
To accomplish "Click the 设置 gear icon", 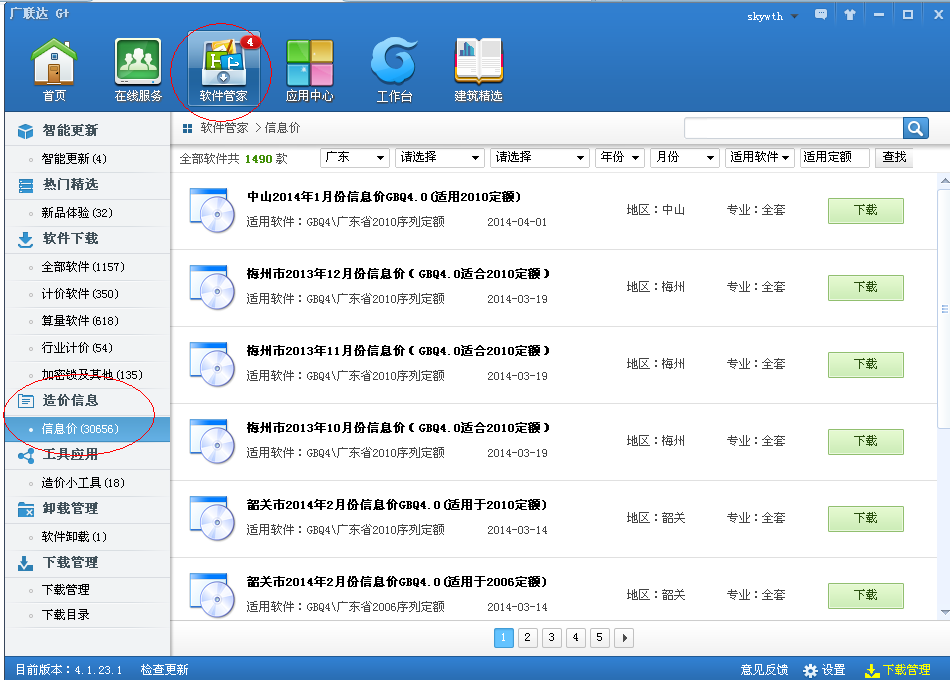I will [810, 670].
